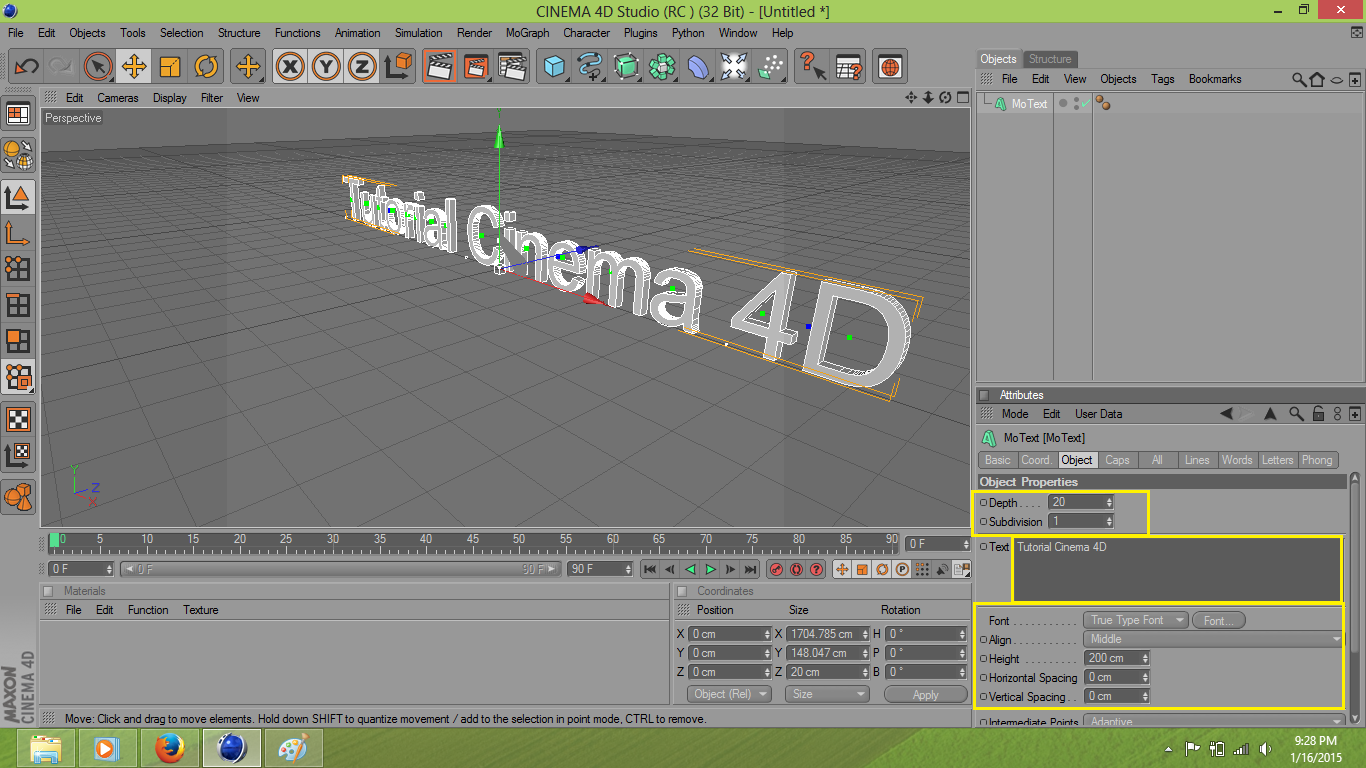
Task: Switch to the Structure tab
Action: tap(1050, 59)
